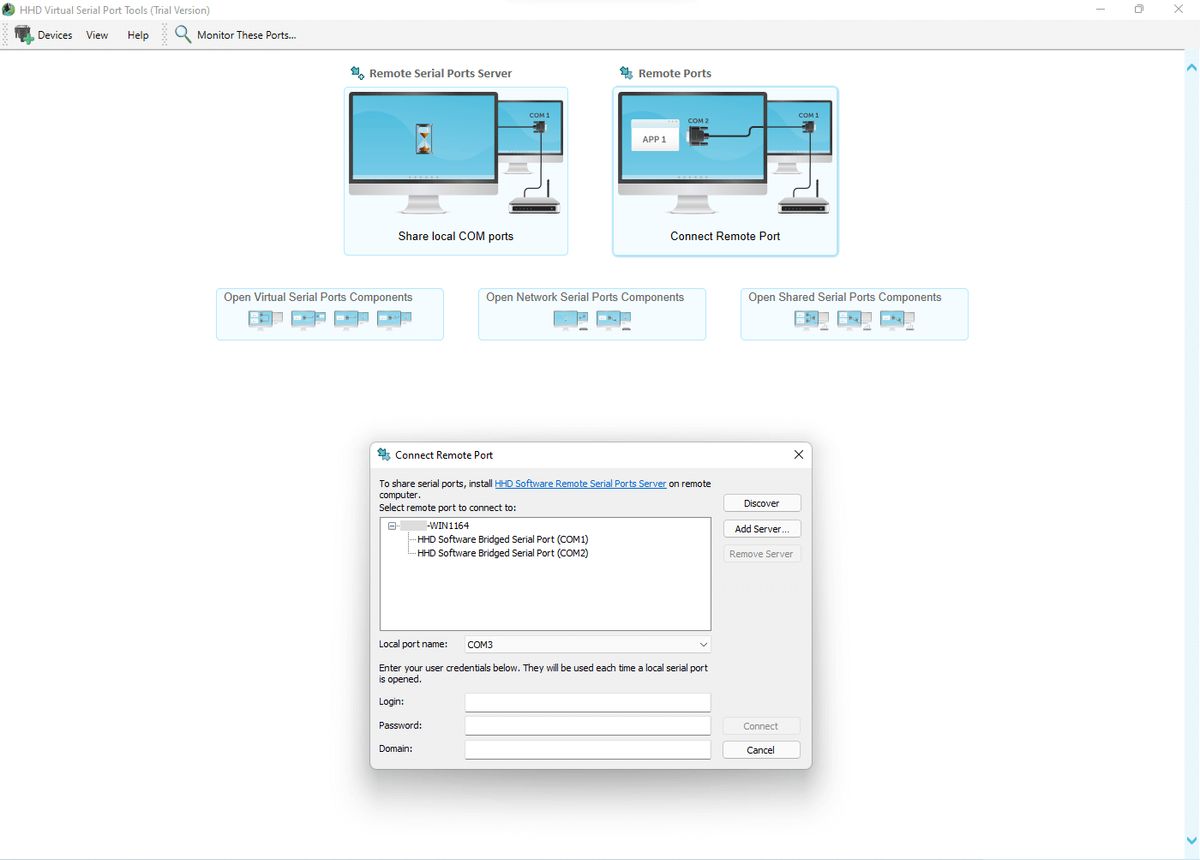Click the first icon under Open Virtual Serial Ports Components

click(x=264, y=319)
